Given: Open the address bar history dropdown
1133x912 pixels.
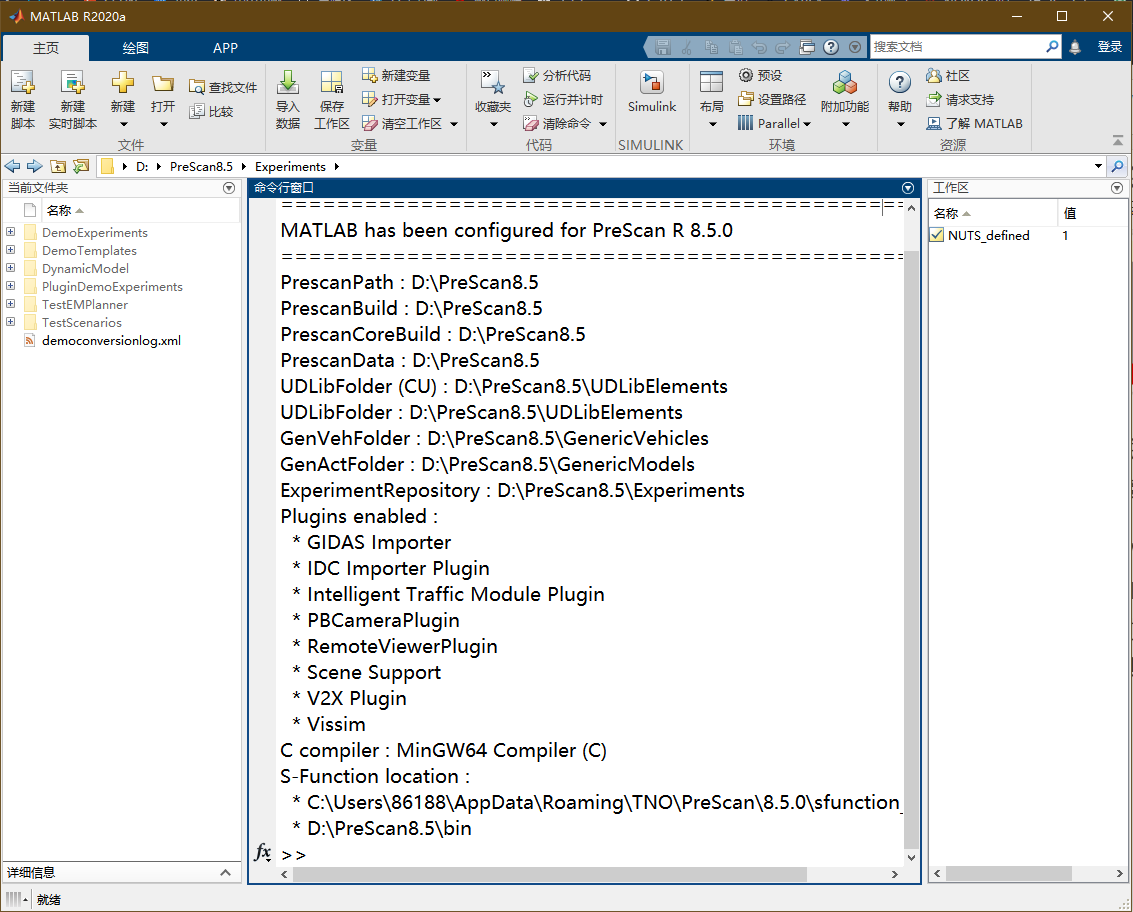Looking at the screenshot, I should pyautogui.click(x=1098, y=166).
